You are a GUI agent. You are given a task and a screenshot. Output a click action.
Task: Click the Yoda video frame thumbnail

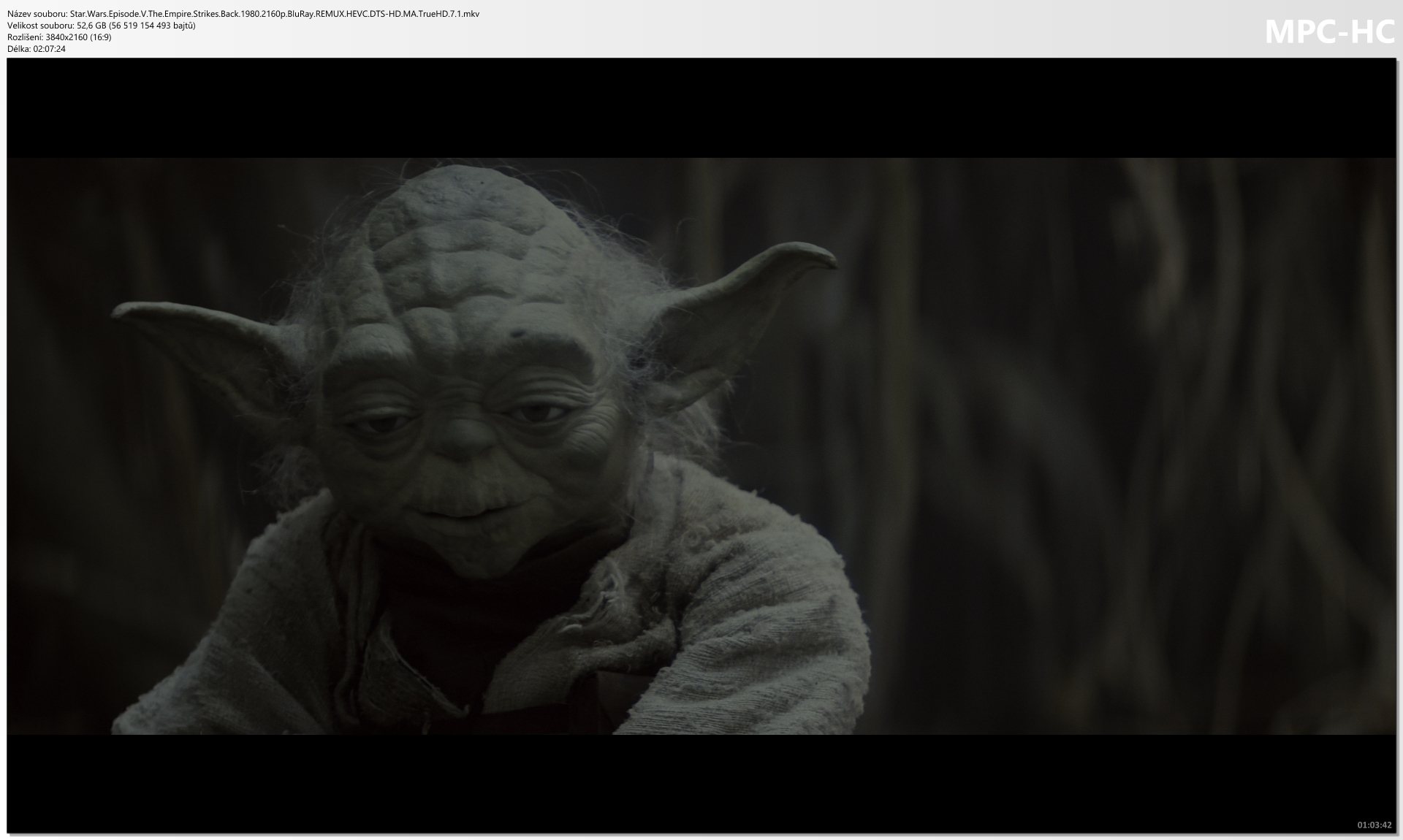pyautogui.click(x=701, y=446)
